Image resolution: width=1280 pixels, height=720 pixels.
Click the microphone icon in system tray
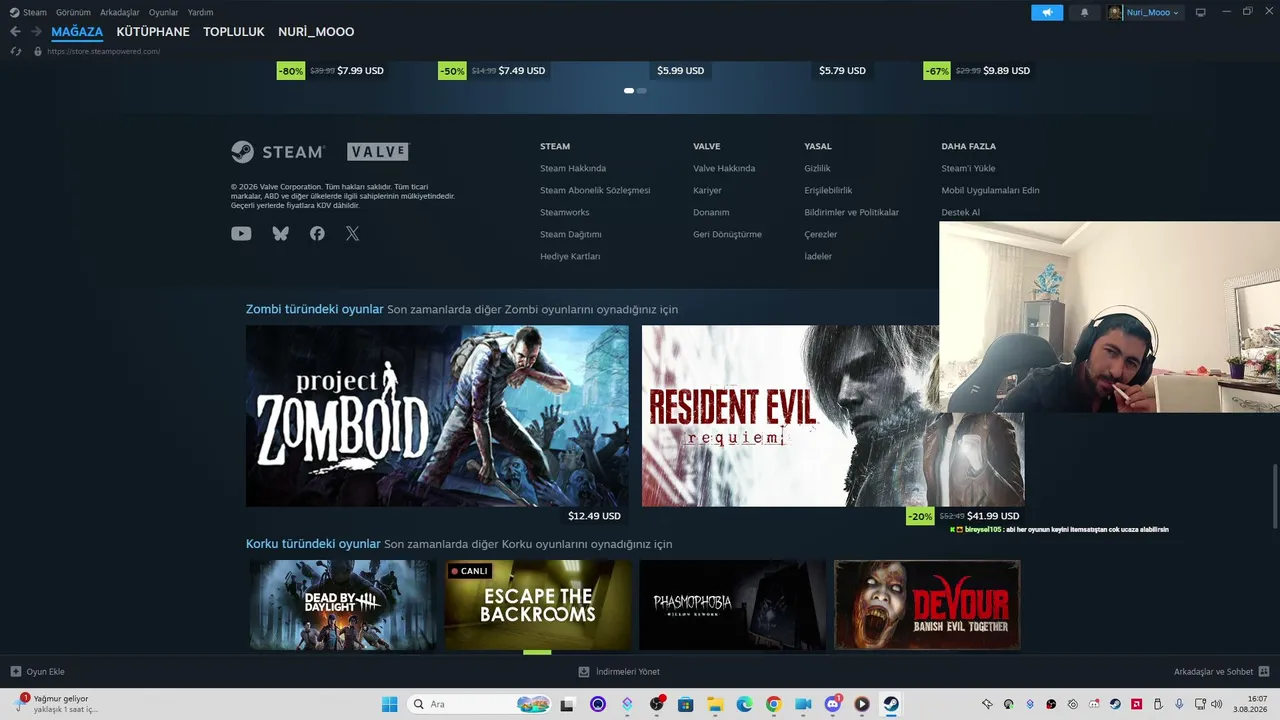[x=1180, y=704]
